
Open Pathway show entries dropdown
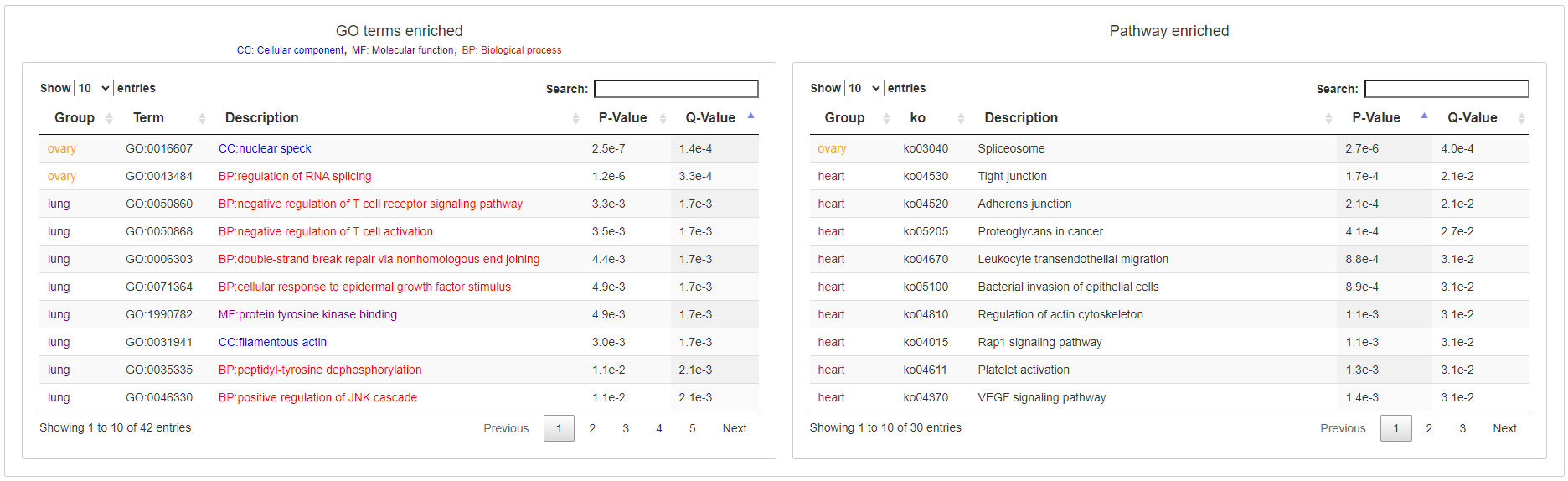[x=864, y=88]
